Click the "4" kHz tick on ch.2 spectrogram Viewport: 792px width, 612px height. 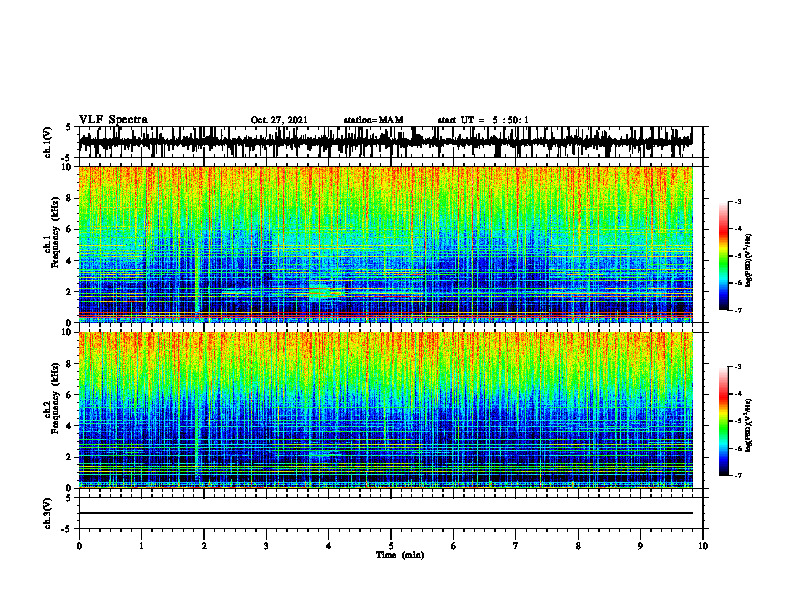[x=71, y=426]
